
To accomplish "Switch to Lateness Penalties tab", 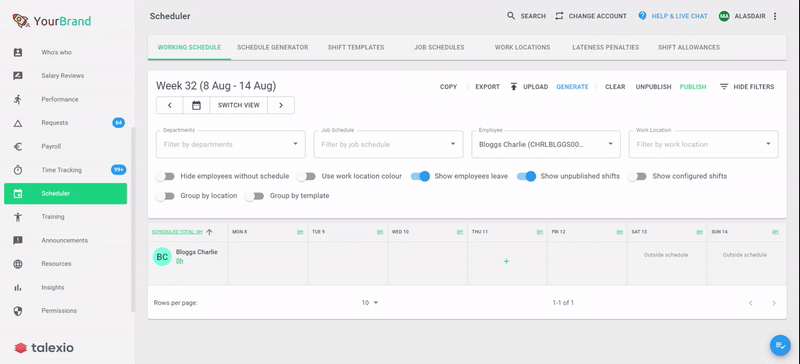I will 606,47.
